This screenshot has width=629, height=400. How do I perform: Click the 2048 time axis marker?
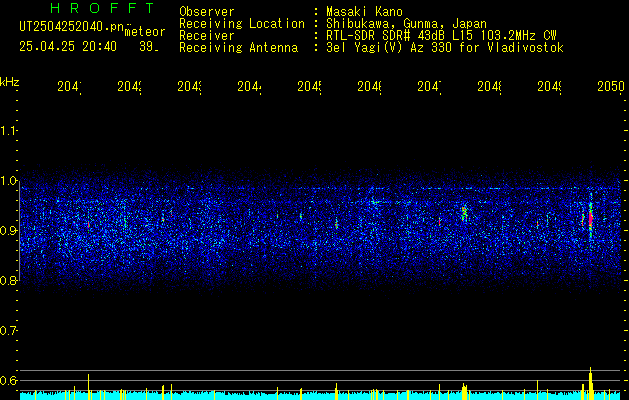pyautogui.click(x=489, y=87)
